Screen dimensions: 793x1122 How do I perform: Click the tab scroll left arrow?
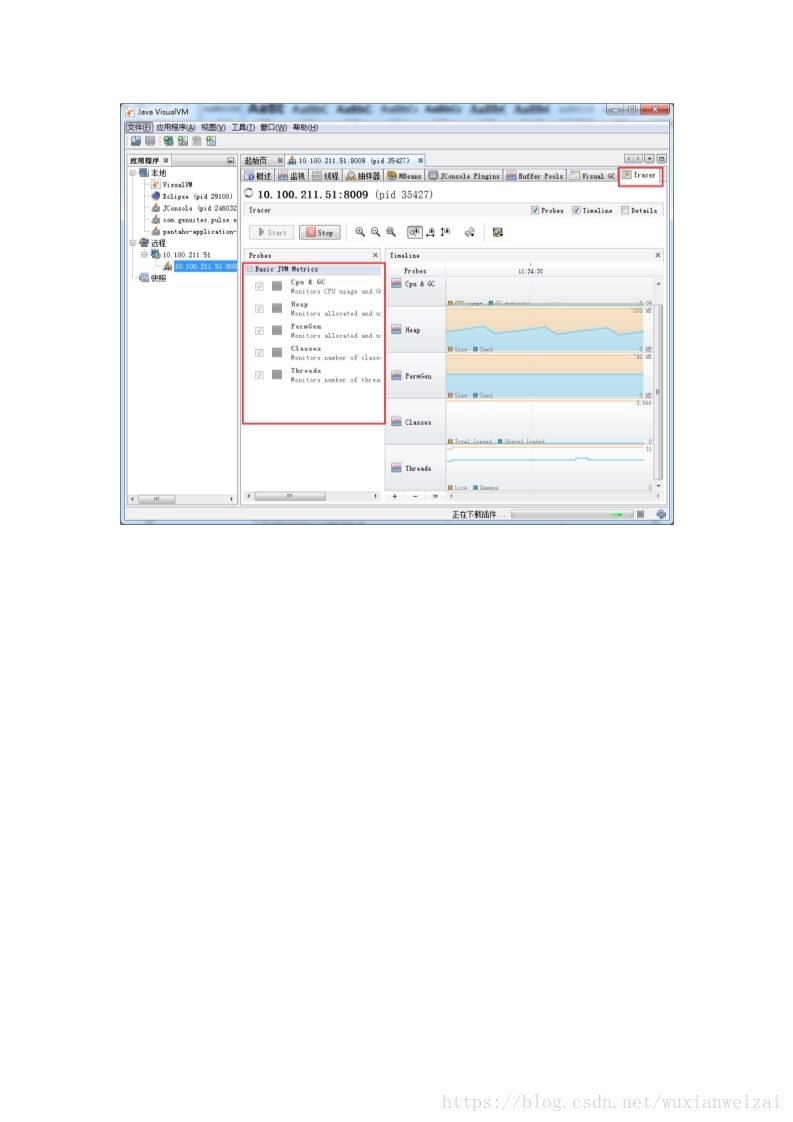629,158
